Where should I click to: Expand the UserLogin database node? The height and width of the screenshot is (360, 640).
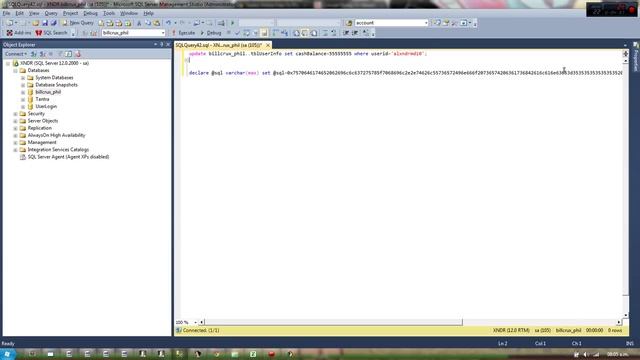tap(23, 107)
